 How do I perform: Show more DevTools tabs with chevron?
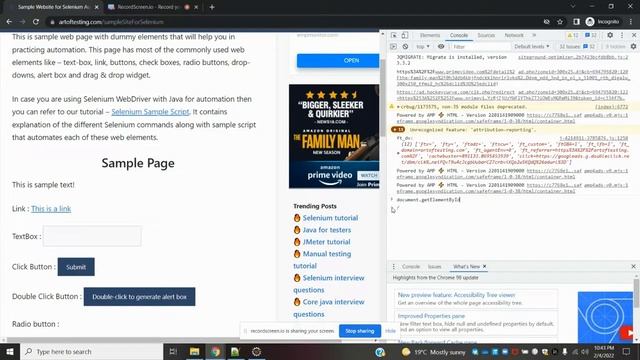pos(534,36)
